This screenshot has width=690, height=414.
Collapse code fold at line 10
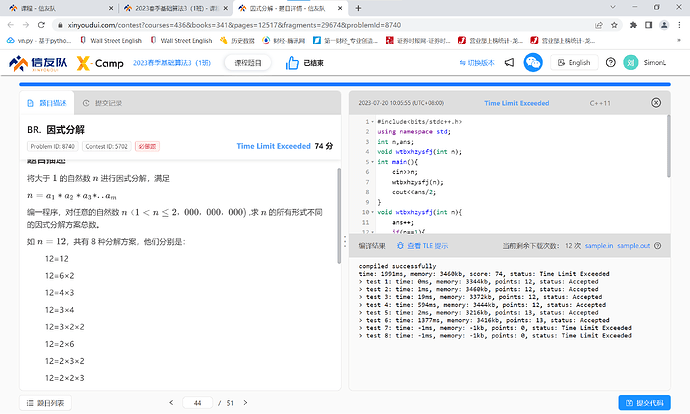(372, 212)
